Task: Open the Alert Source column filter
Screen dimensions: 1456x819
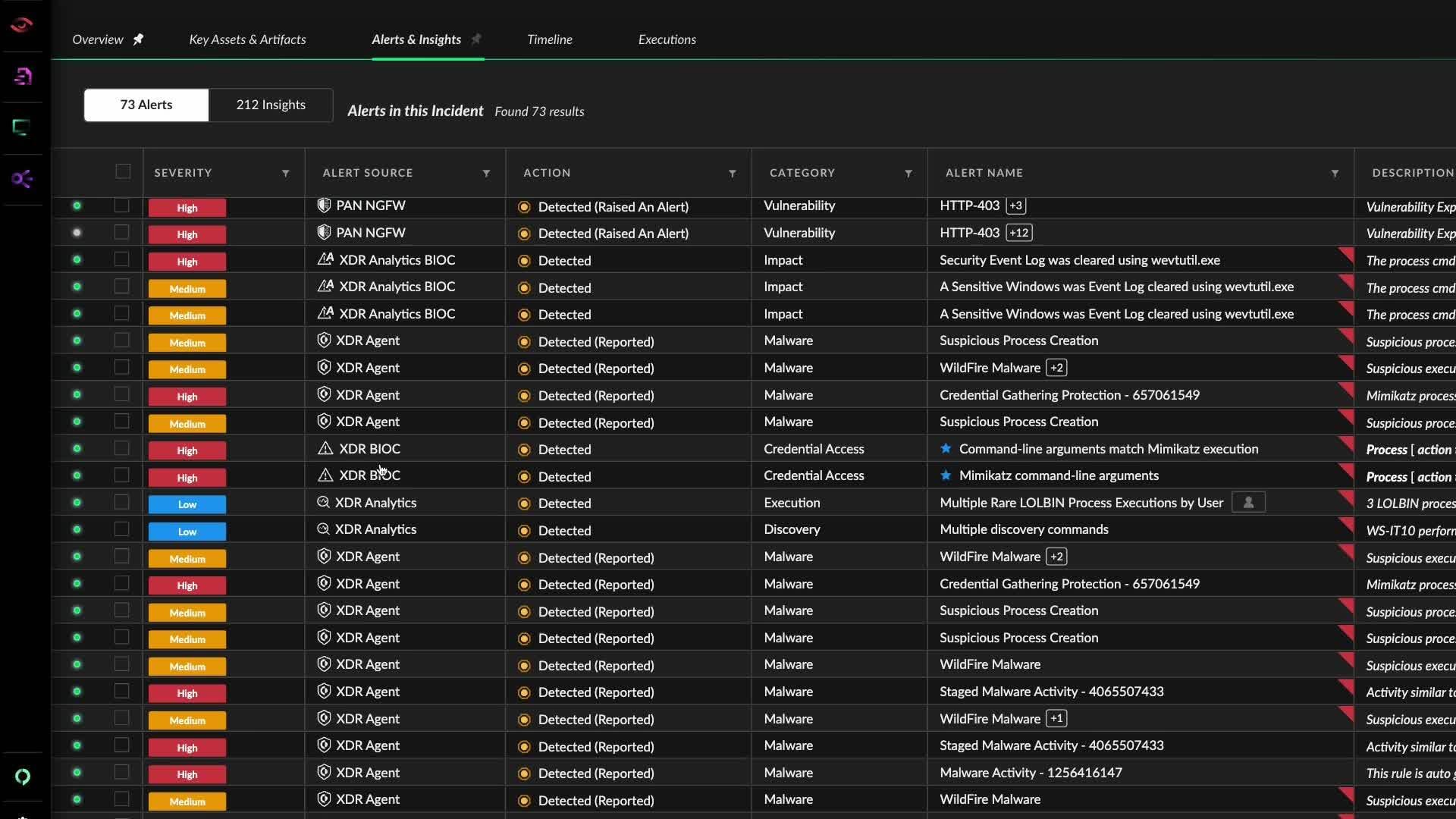Action: [x=486, y=173]
